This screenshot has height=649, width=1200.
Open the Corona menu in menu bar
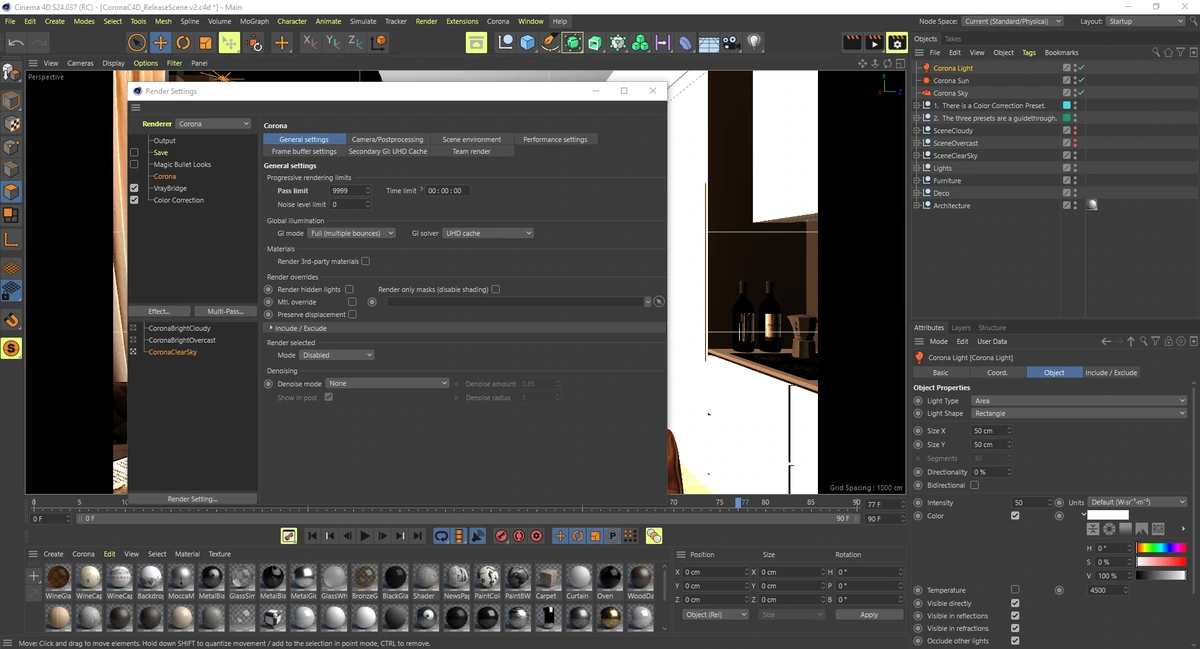(498, 21)
